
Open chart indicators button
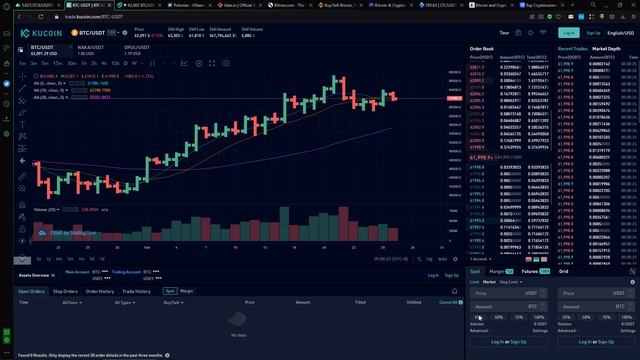184,63
